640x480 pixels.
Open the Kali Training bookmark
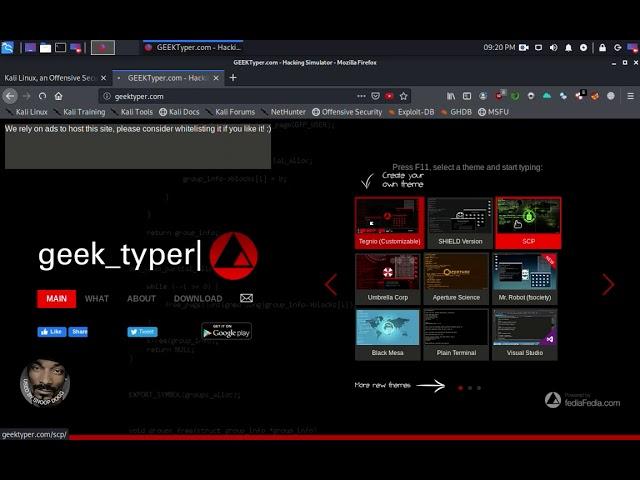click(79, 112)
